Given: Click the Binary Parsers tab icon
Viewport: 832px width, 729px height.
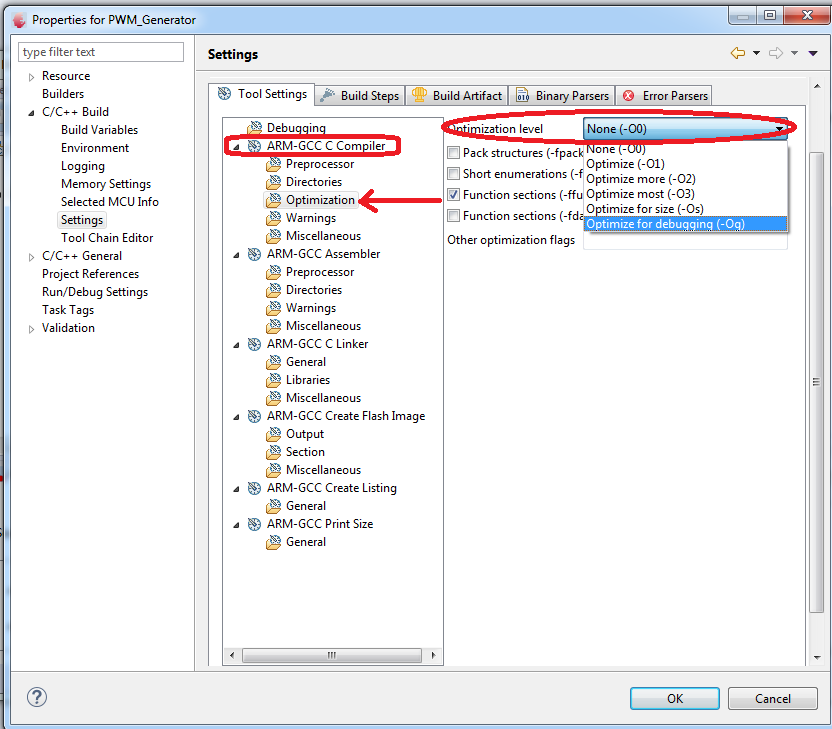Looking at the screenshot, I should (523, 96).
